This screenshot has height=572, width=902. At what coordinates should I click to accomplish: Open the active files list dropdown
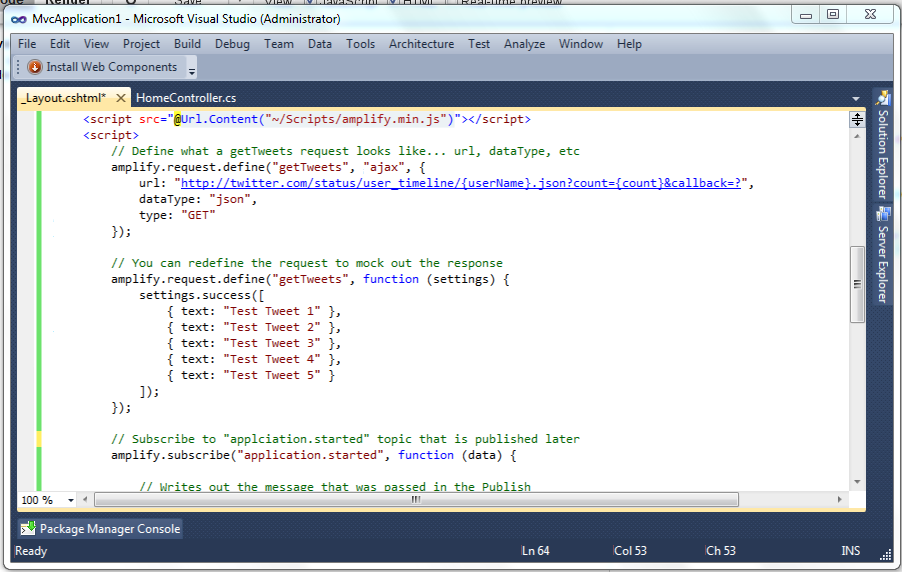pos(856,99)
